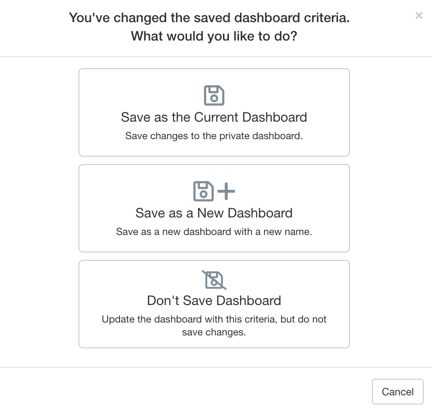Click the plus sign next to the save icon
The height and width of the screenshot is (411, 432).
(226, 191)
